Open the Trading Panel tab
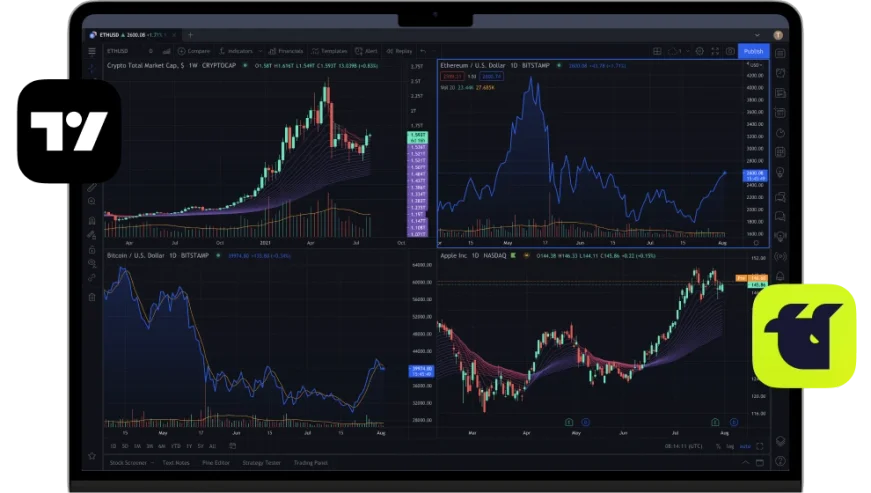The image size is (871, 493). 313,463
